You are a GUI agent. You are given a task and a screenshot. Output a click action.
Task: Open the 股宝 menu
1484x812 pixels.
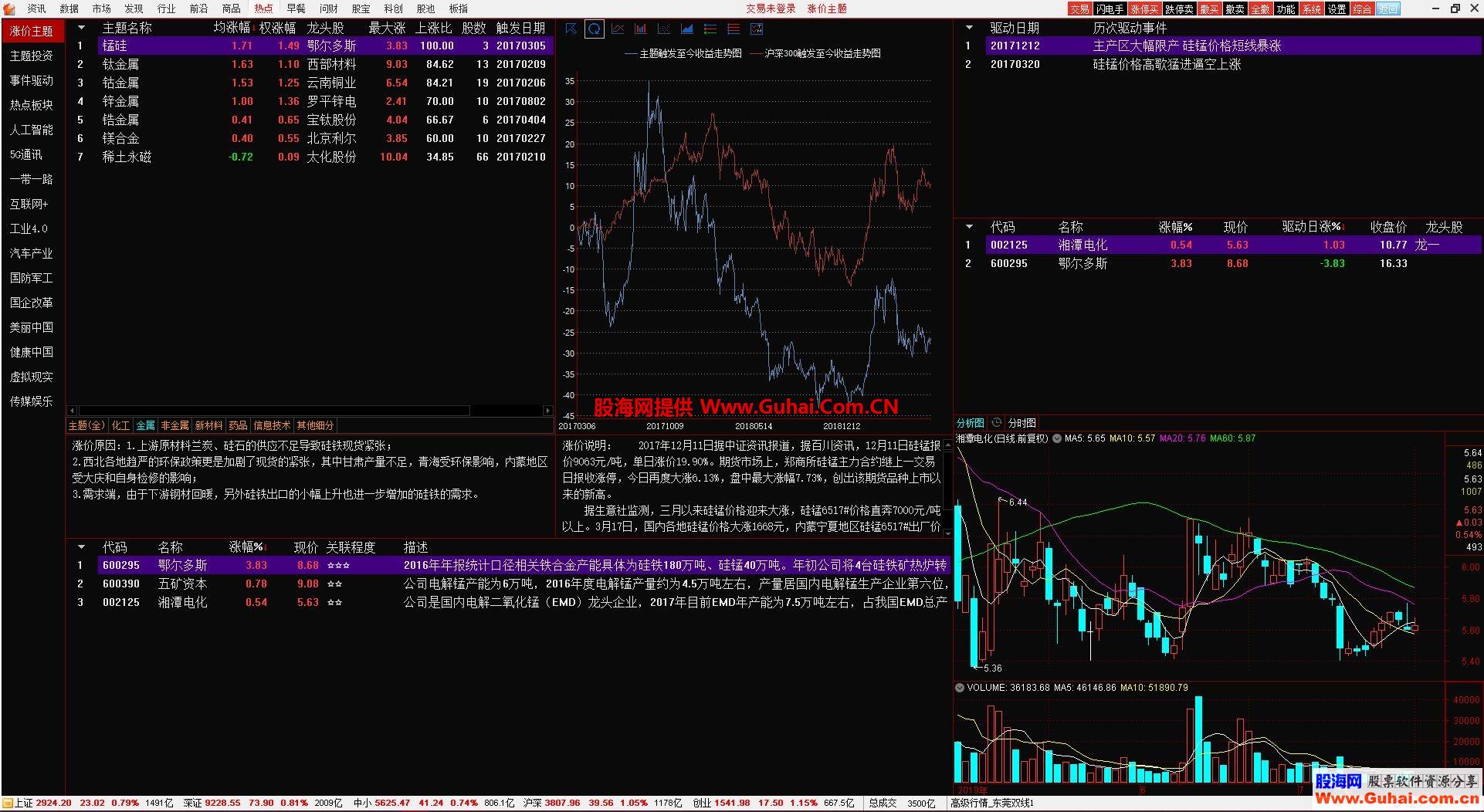click(361, 8)
